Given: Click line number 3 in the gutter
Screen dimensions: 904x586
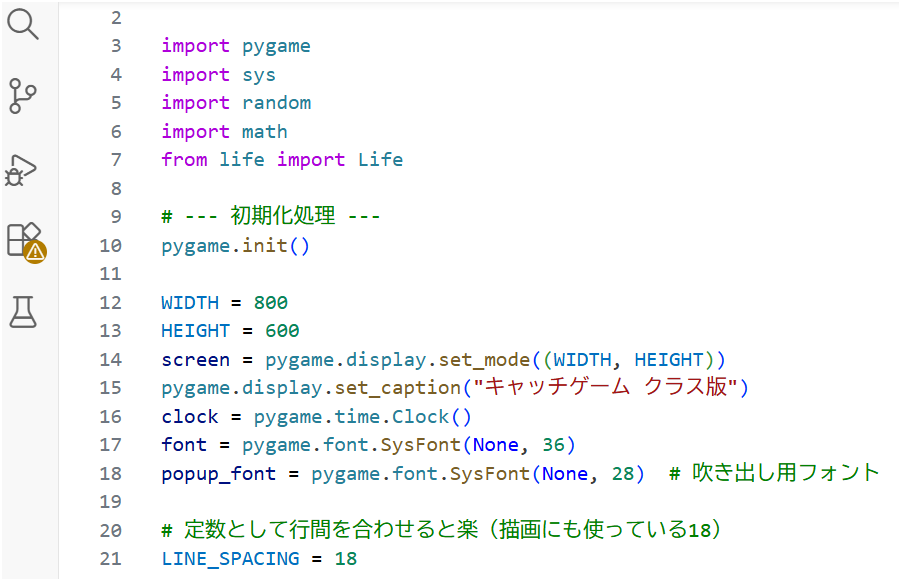Looking at the screenshot, I should (115, 45).
